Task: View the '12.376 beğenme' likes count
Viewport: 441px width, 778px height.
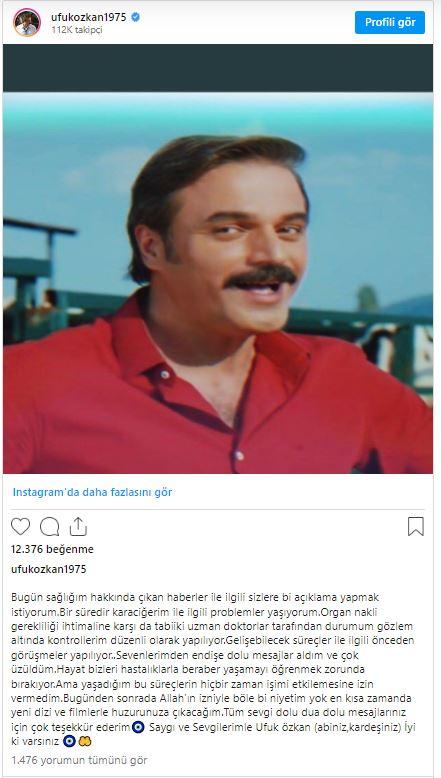Action: [52, 549]
